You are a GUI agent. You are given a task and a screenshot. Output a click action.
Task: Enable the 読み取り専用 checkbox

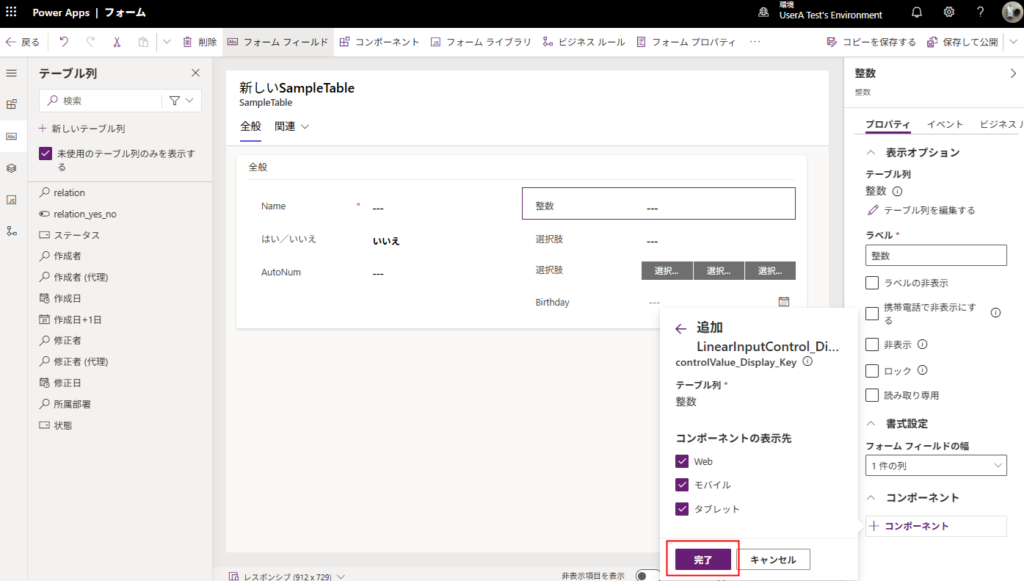(872, 395)
